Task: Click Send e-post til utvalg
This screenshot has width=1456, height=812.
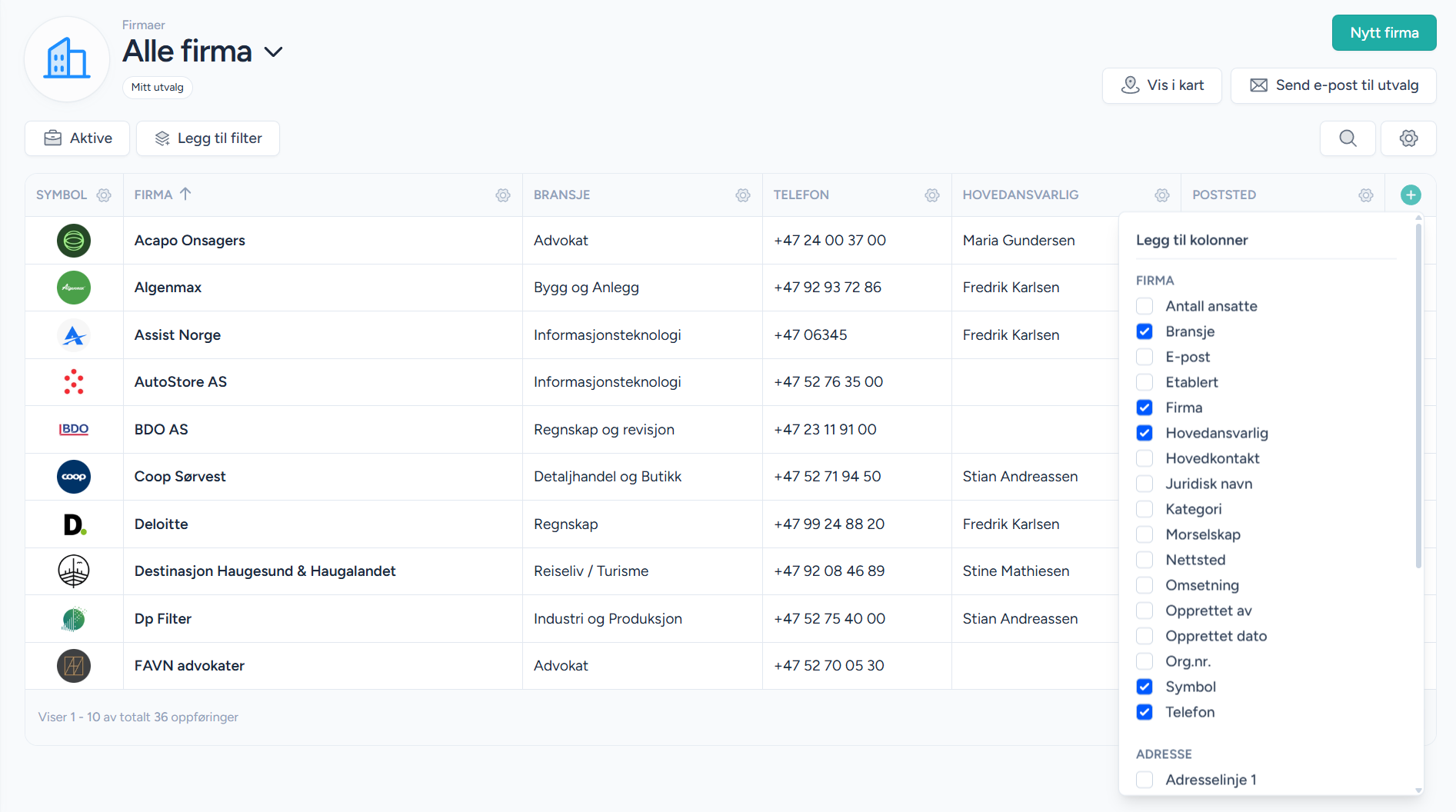Action: (x=1334, y=85)
